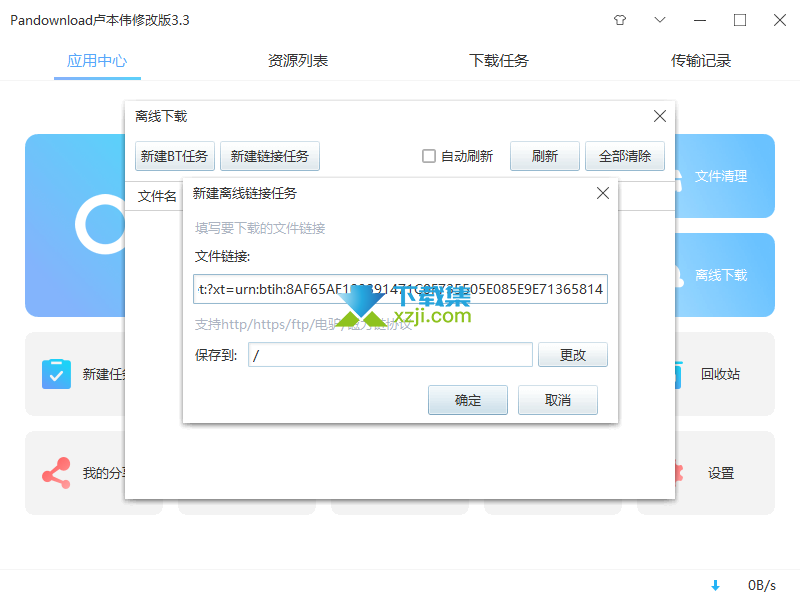Open the 回收站 tile
Viewport: 800px width, 600px height.
(725, 374)
